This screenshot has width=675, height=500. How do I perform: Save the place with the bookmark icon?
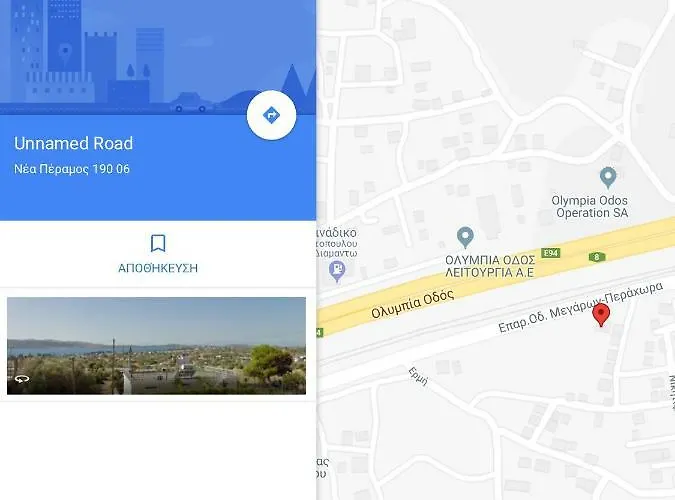(x=158, y=243)
